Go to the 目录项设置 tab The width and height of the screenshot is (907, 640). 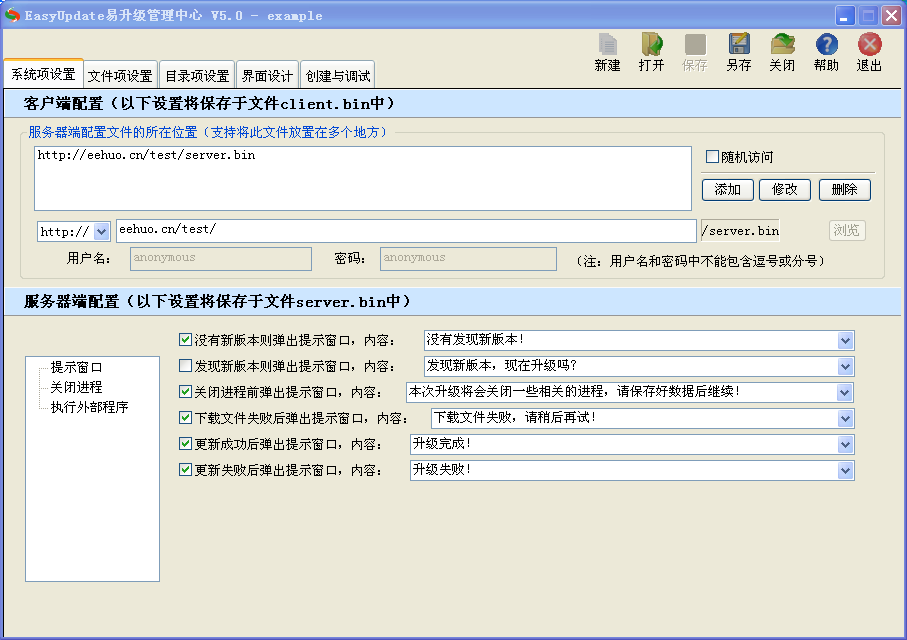pos(197,76)
